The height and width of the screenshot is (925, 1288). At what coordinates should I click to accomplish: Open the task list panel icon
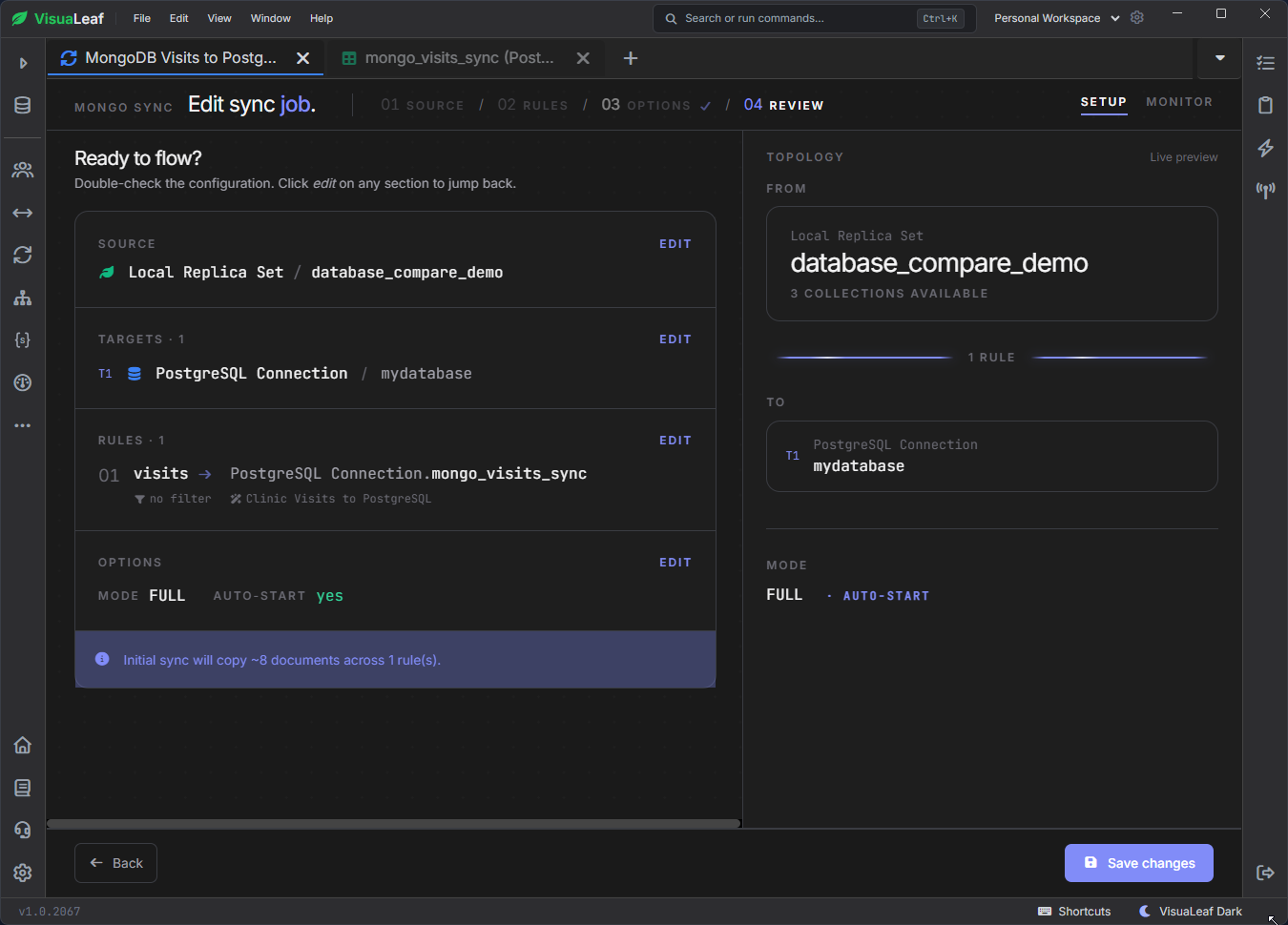[x=1266, y=63]
